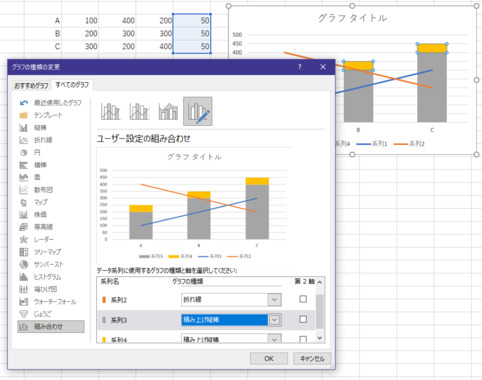Choose the 箱ひげ図 box and whisker category

coord(38,289)
